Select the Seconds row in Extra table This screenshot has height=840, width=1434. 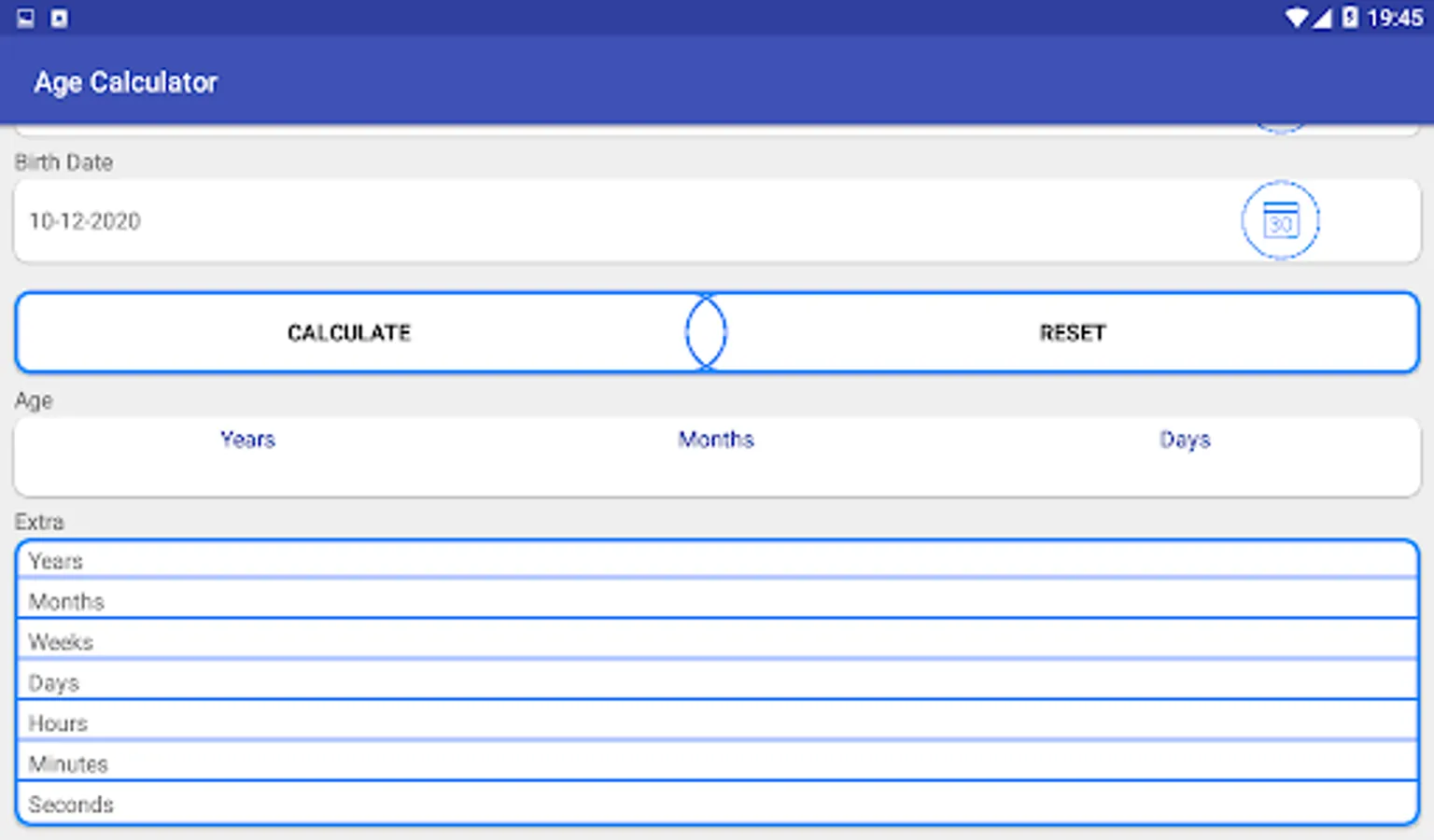tap(717, 804)
